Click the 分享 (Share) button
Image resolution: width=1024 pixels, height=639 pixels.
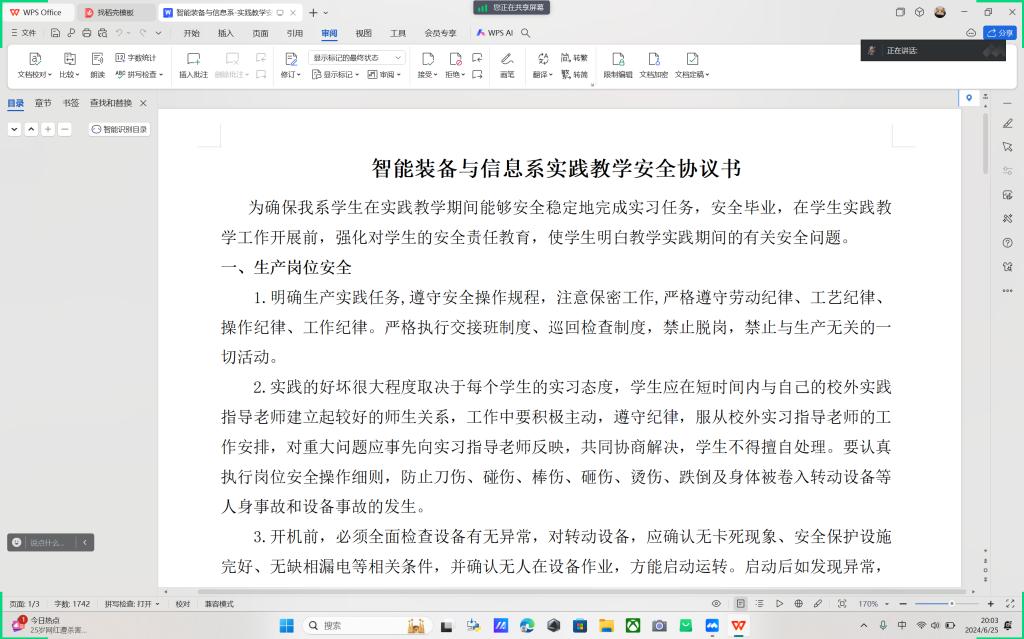pos(1000,33)
